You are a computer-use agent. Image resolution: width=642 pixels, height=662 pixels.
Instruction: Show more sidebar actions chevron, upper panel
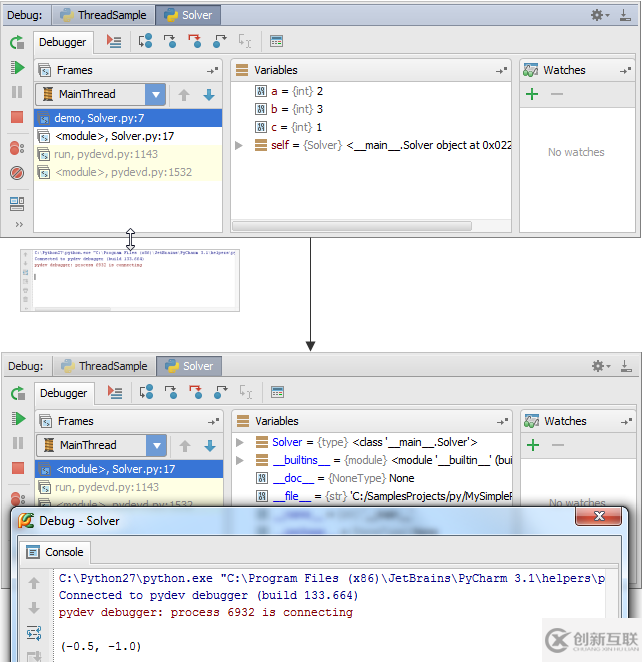point(19,224)
